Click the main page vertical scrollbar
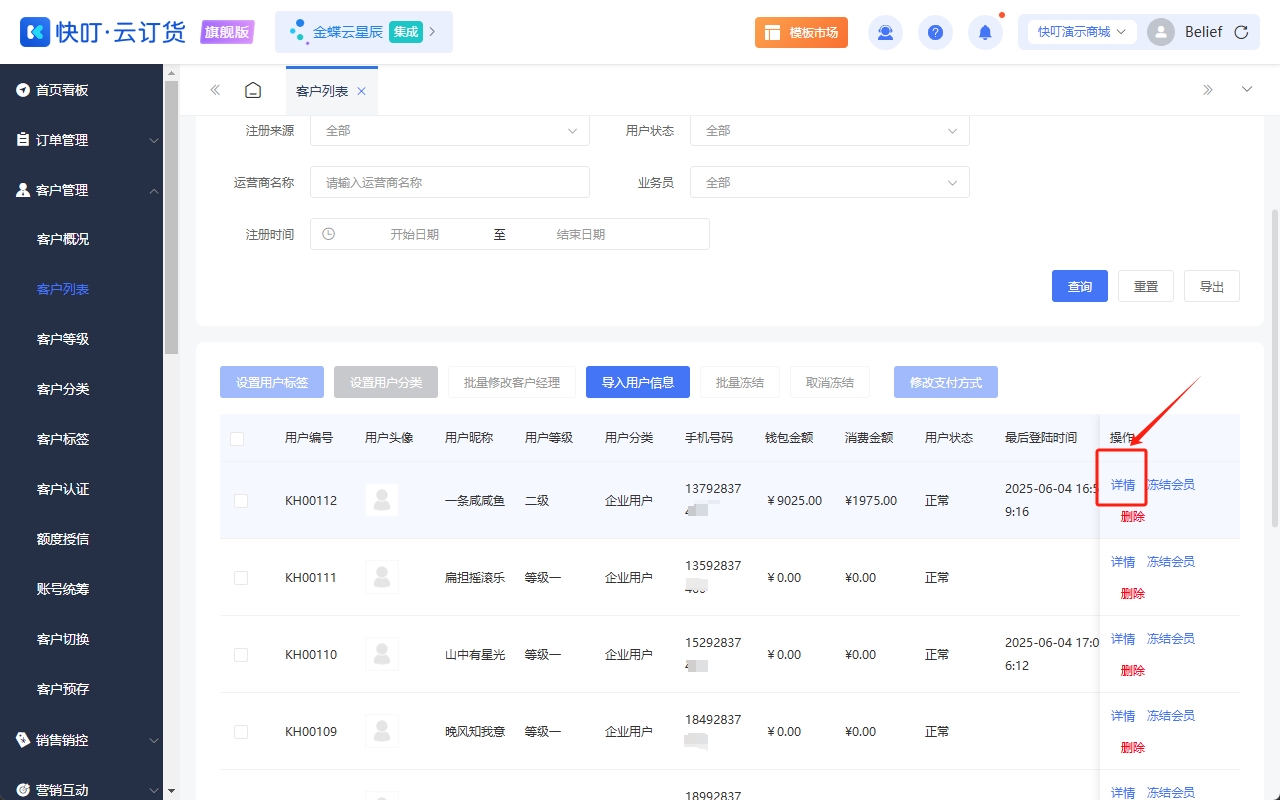 (1274, 368)
